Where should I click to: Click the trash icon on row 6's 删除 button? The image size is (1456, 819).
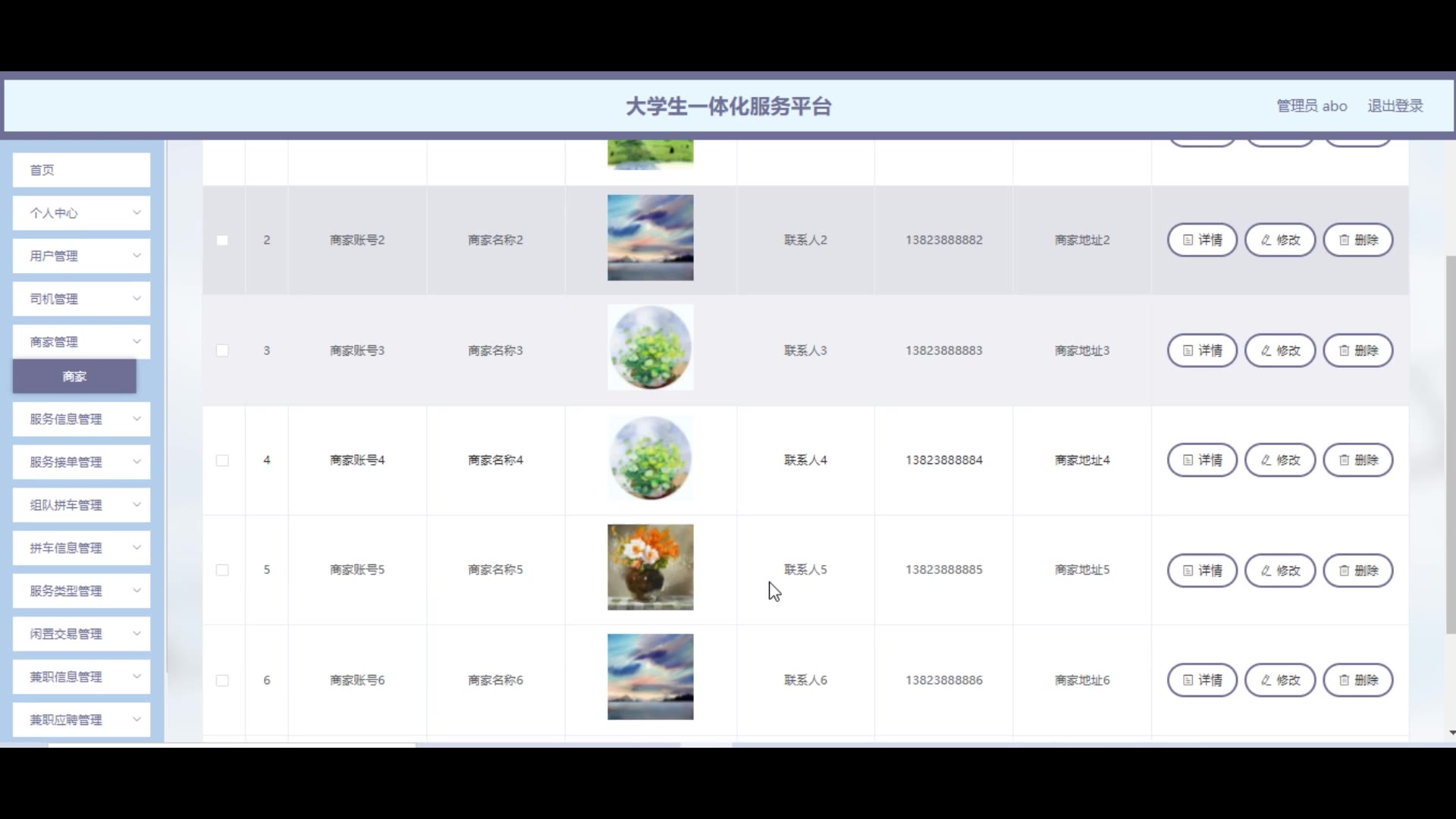click(x=1344, y=680)
